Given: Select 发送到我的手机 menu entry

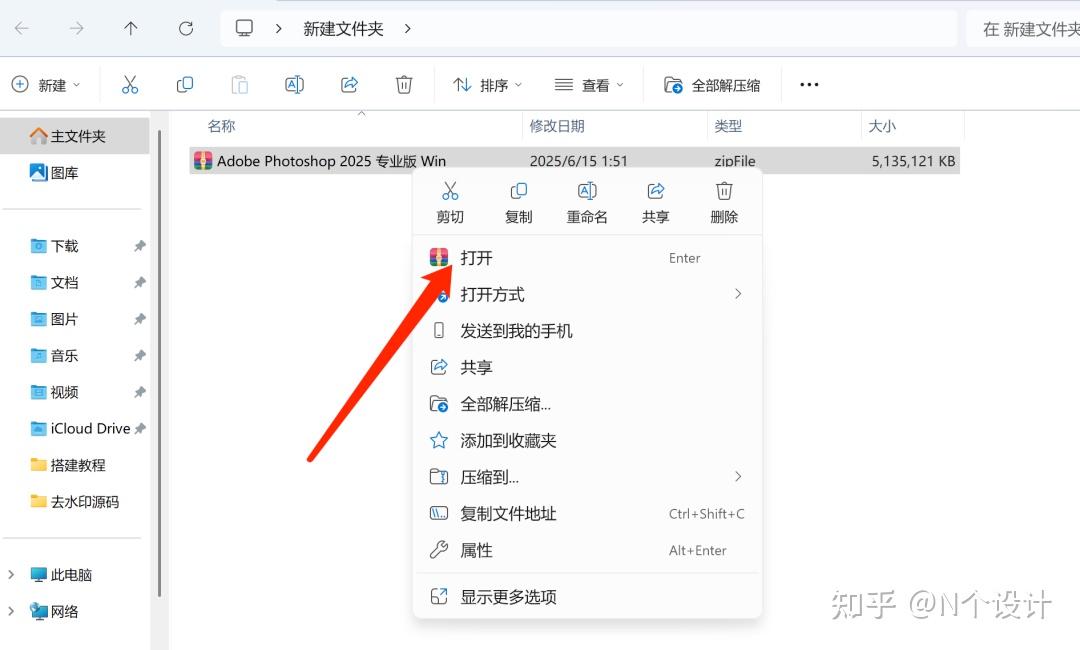Looking at the screenshot, I should [588, 331].
